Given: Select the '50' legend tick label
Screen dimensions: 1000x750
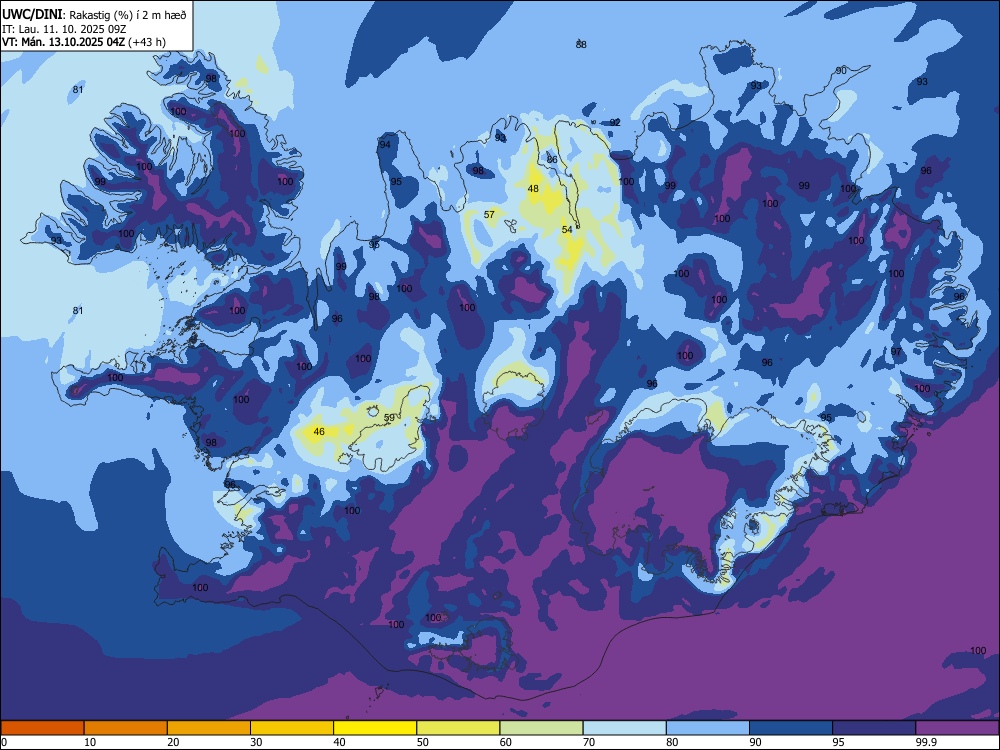Looking at the screenshot, I should tap(422, 742).
